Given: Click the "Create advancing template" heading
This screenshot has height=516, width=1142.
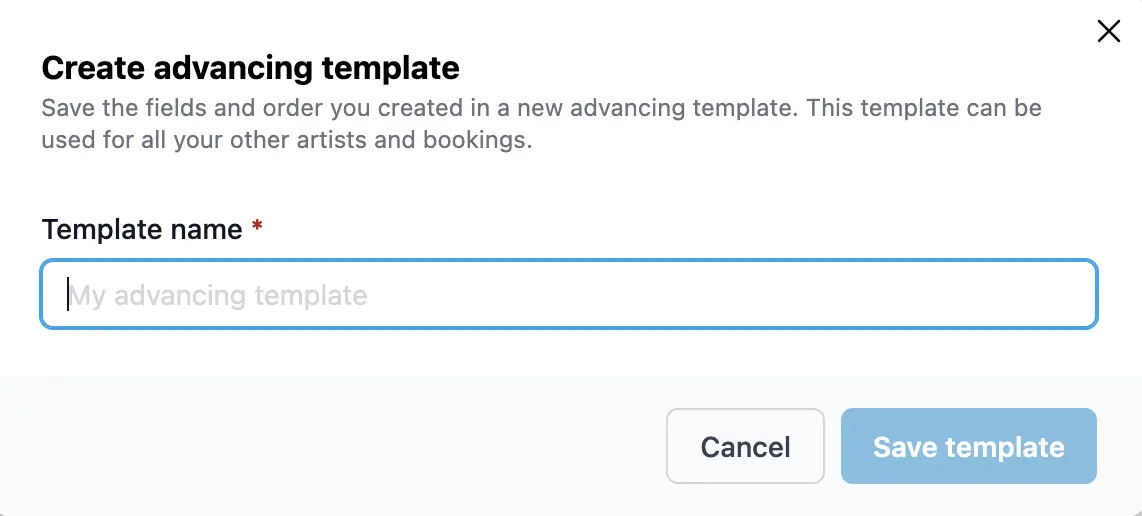Looking at the screenshot, I should pos(250,68).
